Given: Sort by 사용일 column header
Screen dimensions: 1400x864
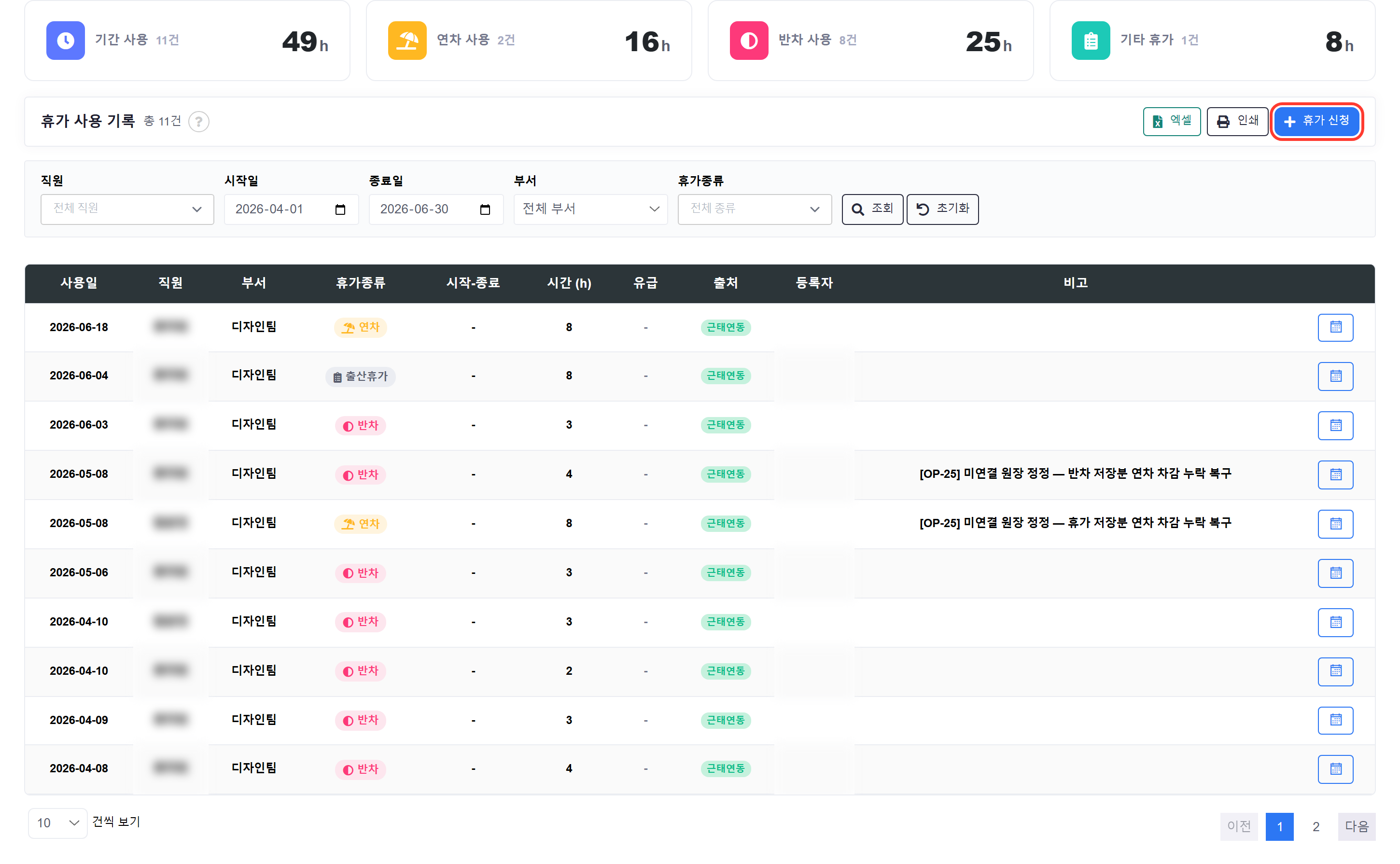Looking at the screenshot, I should click(79, 283).
